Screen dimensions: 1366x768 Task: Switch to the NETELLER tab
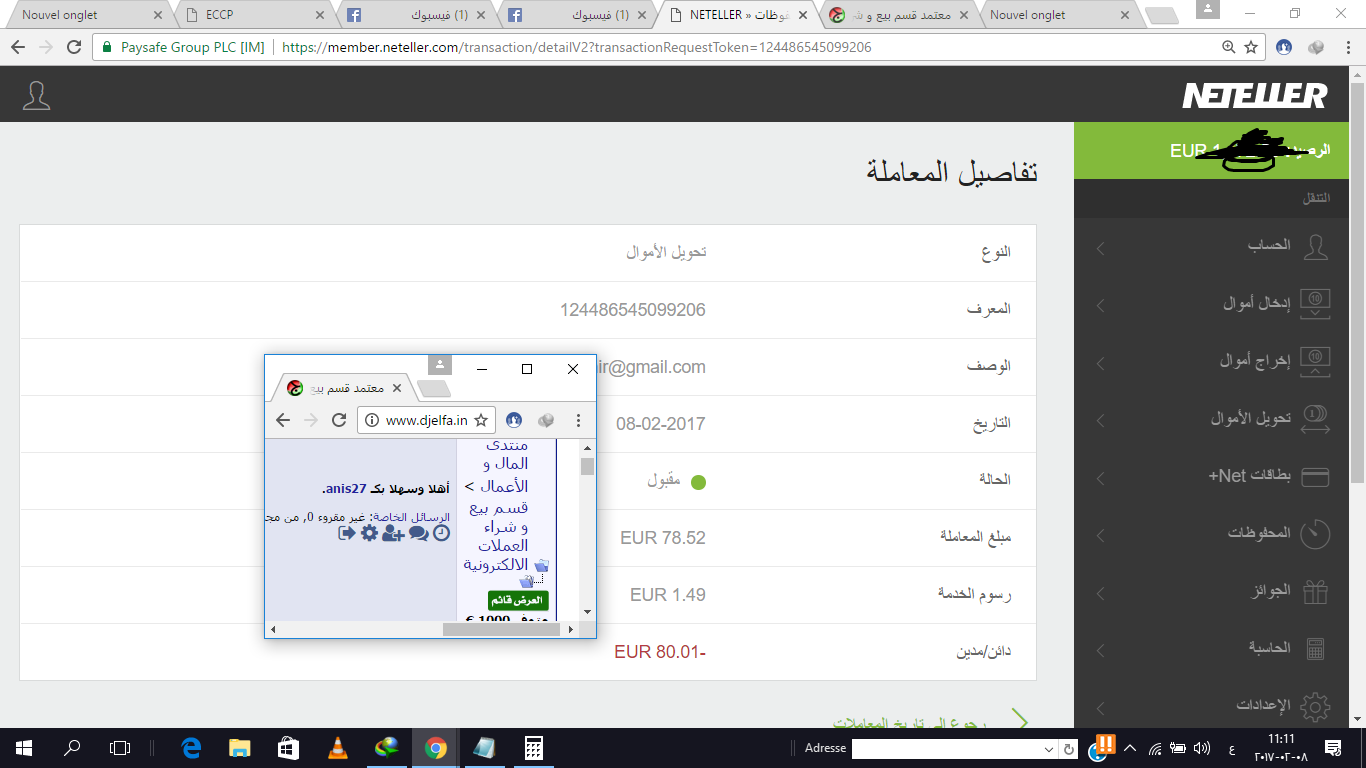point(740,15)
